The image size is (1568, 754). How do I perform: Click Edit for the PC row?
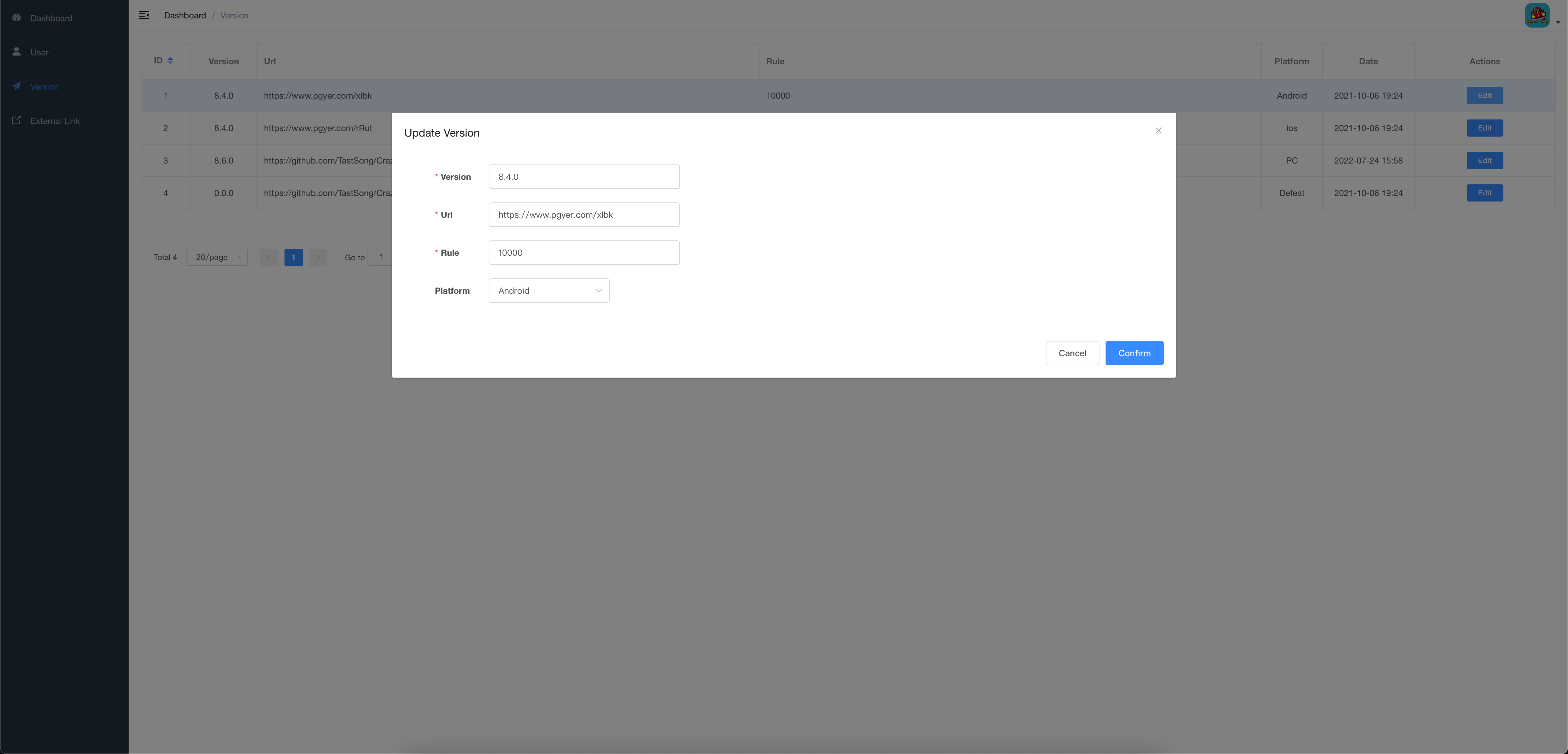pyautogui.click(x=1484, y=161)
